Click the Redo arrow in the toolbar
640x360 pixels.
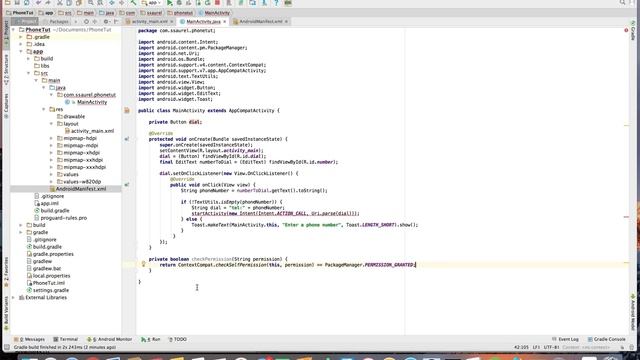pyautogui.click(x=47, y=2)
